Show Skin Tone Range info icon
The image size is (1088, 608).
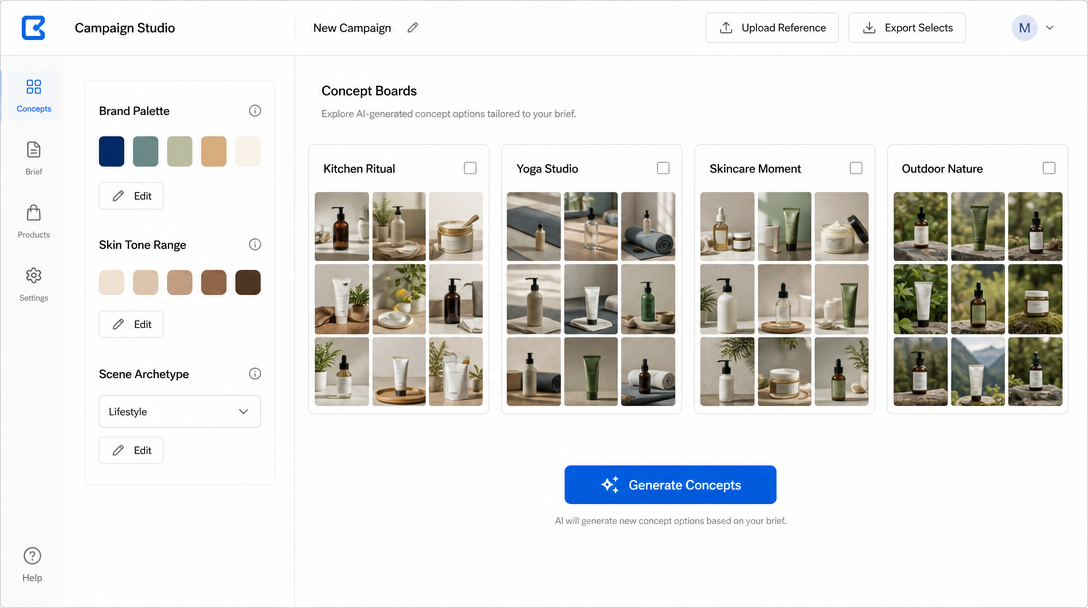[255, 244]
